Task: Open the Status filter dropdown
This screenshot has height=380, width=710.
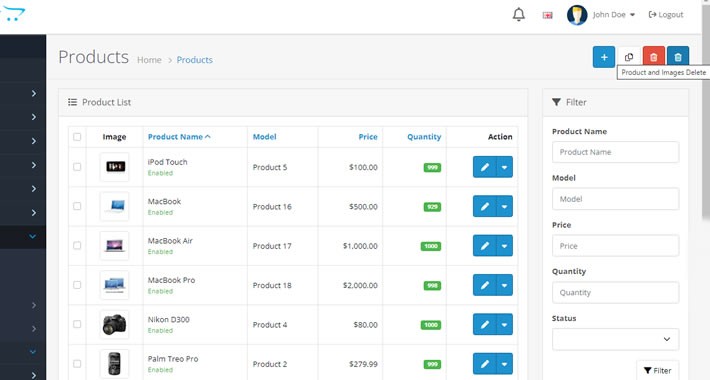Action: [615, 339]
